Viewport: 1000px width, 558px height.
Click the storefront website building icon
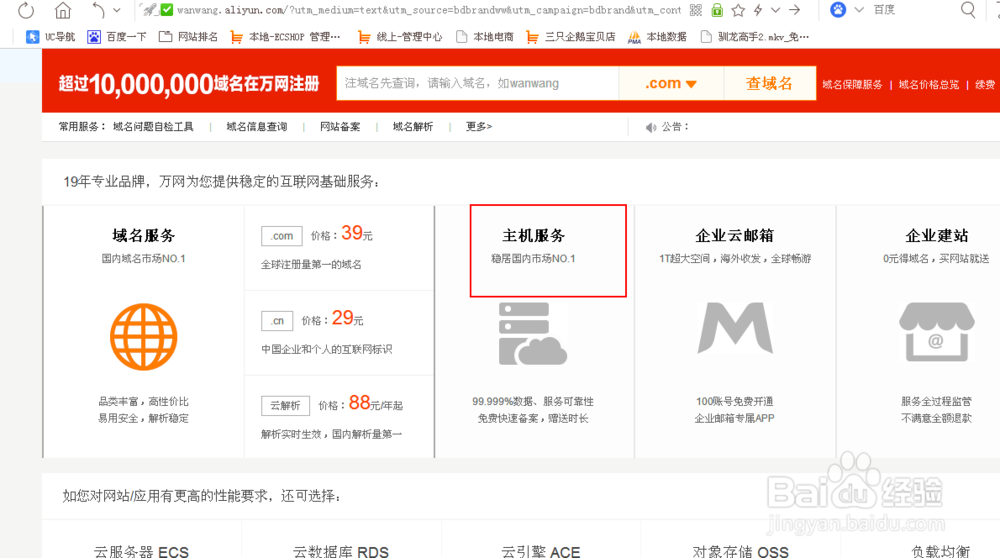(937, 332)
